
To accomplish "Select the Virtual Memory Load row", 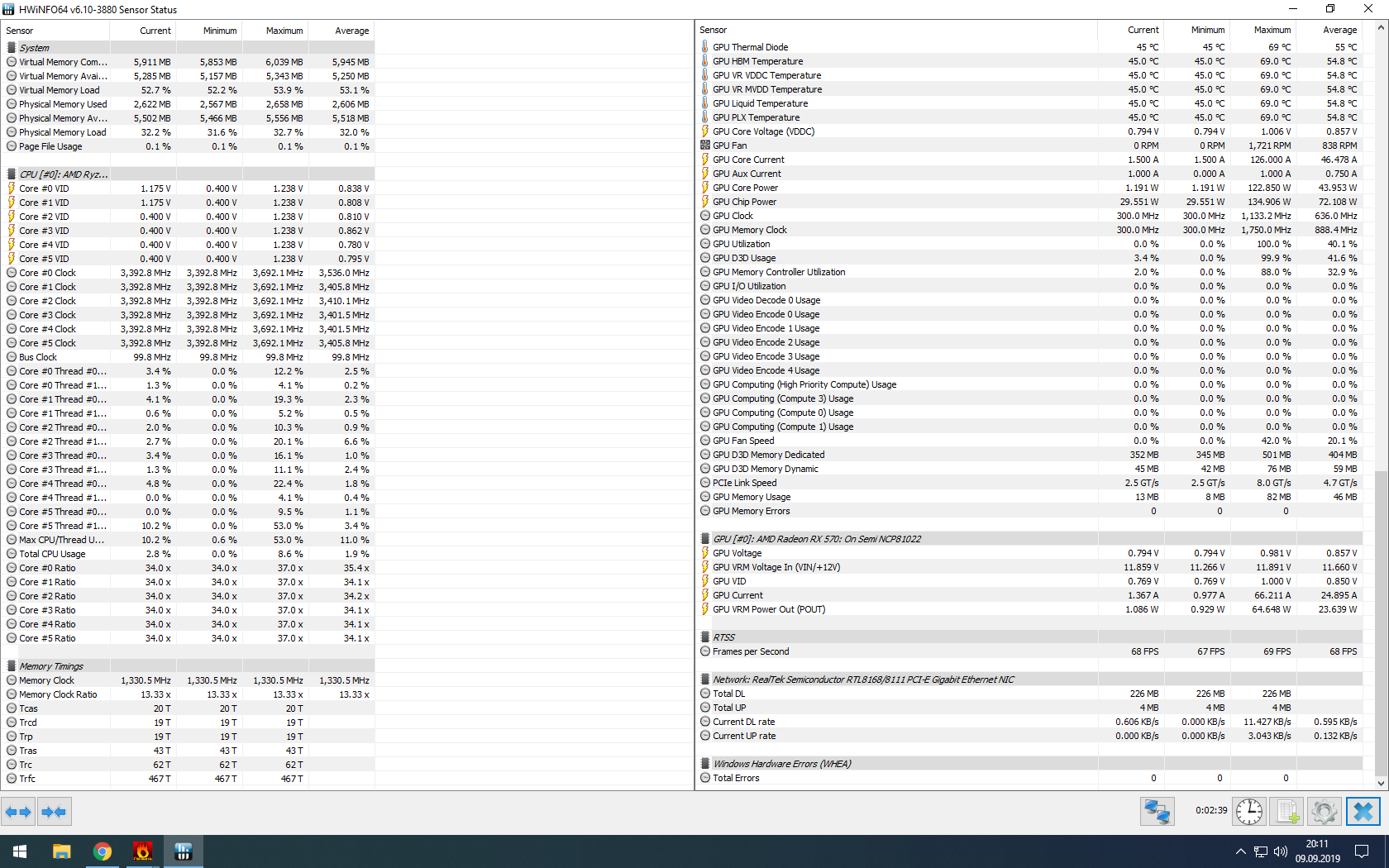I will (x=189, y=90).
